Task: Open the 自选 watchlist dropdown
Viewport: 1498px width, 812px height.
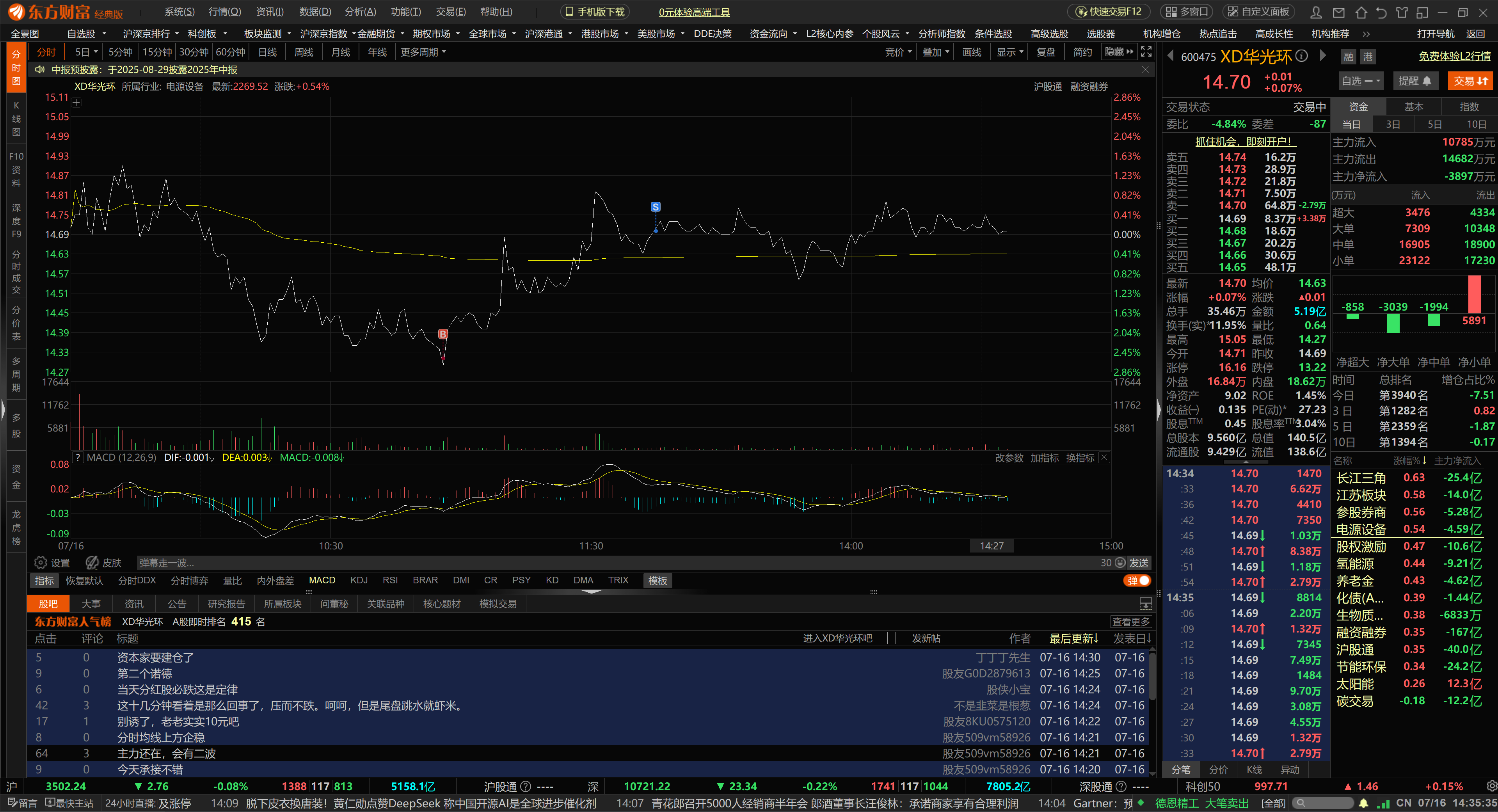Action: pyautogui.click(x=1360, y=81)
